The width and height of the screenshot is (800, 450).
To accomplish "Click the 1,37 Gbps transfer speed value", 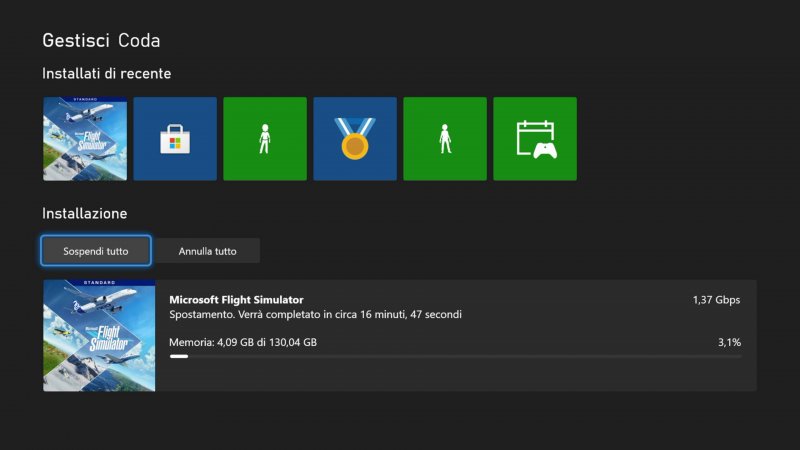I will click(716, 300).
